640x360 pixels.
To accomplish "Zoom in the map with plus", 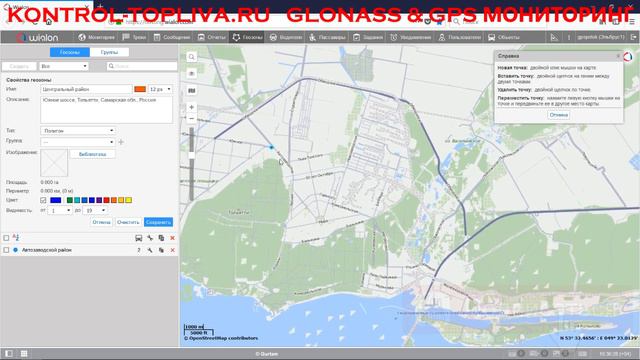I will 191,107.
